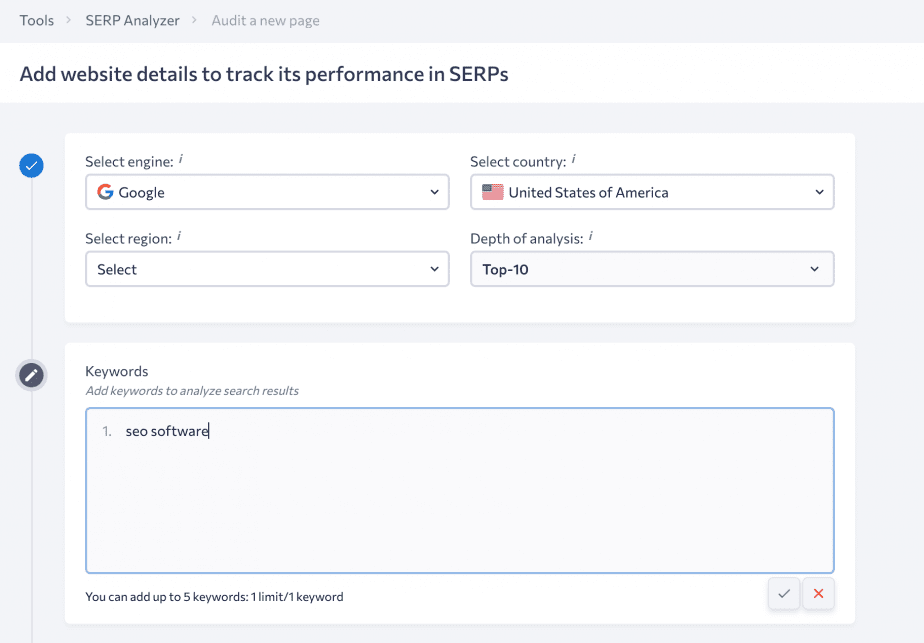
Task: Open the Select engine dropdown
Action: (267, 191)
